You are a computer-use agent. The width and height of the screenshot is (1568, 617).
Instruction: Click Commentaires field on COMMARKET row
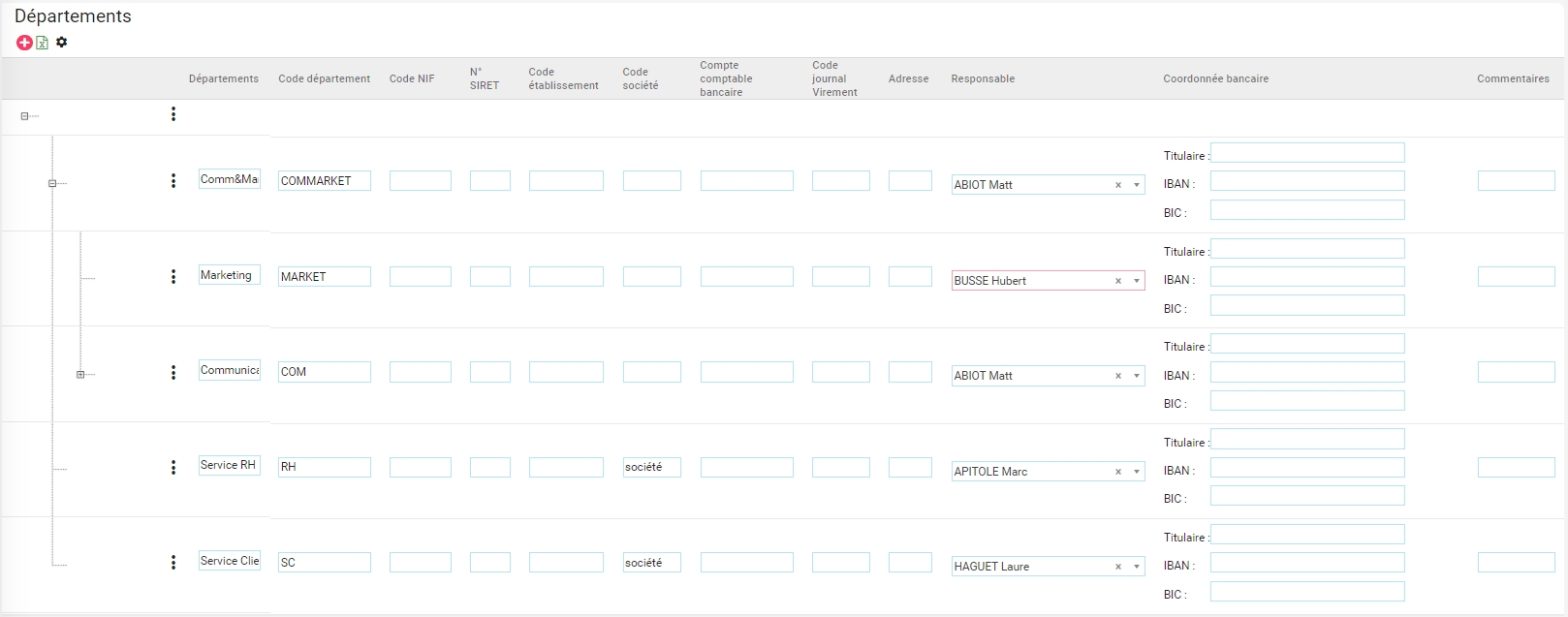[1517, 181]
